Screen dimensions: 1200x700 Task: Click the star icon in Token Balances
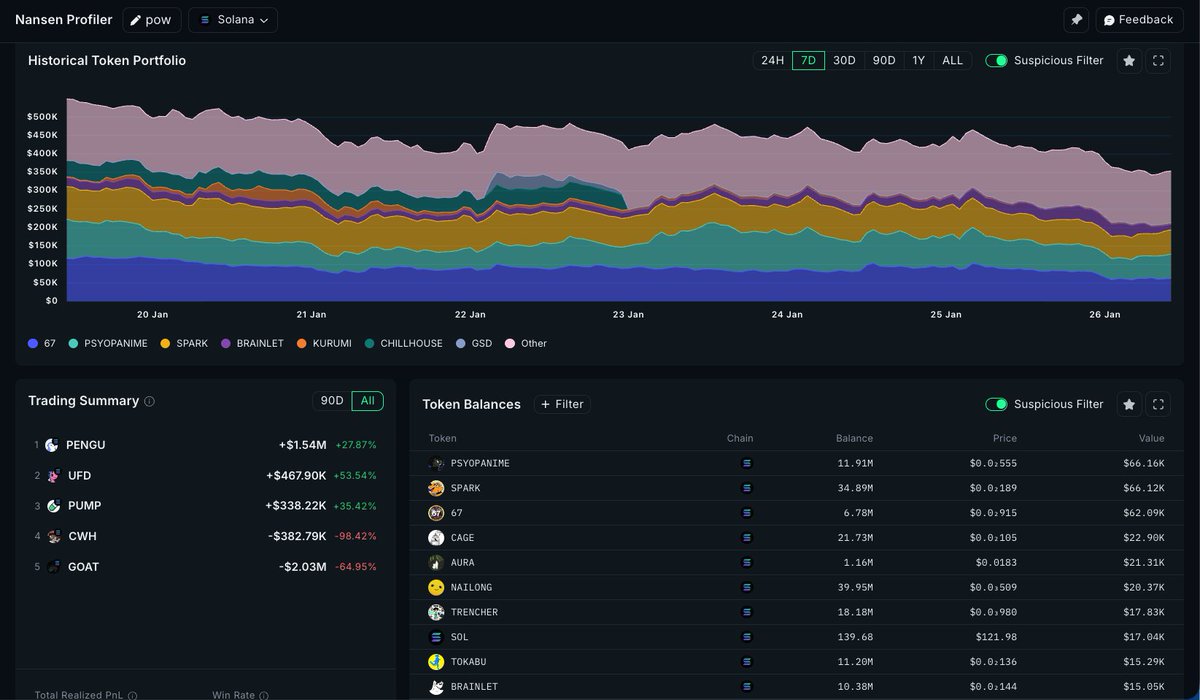pos(1129,404)
